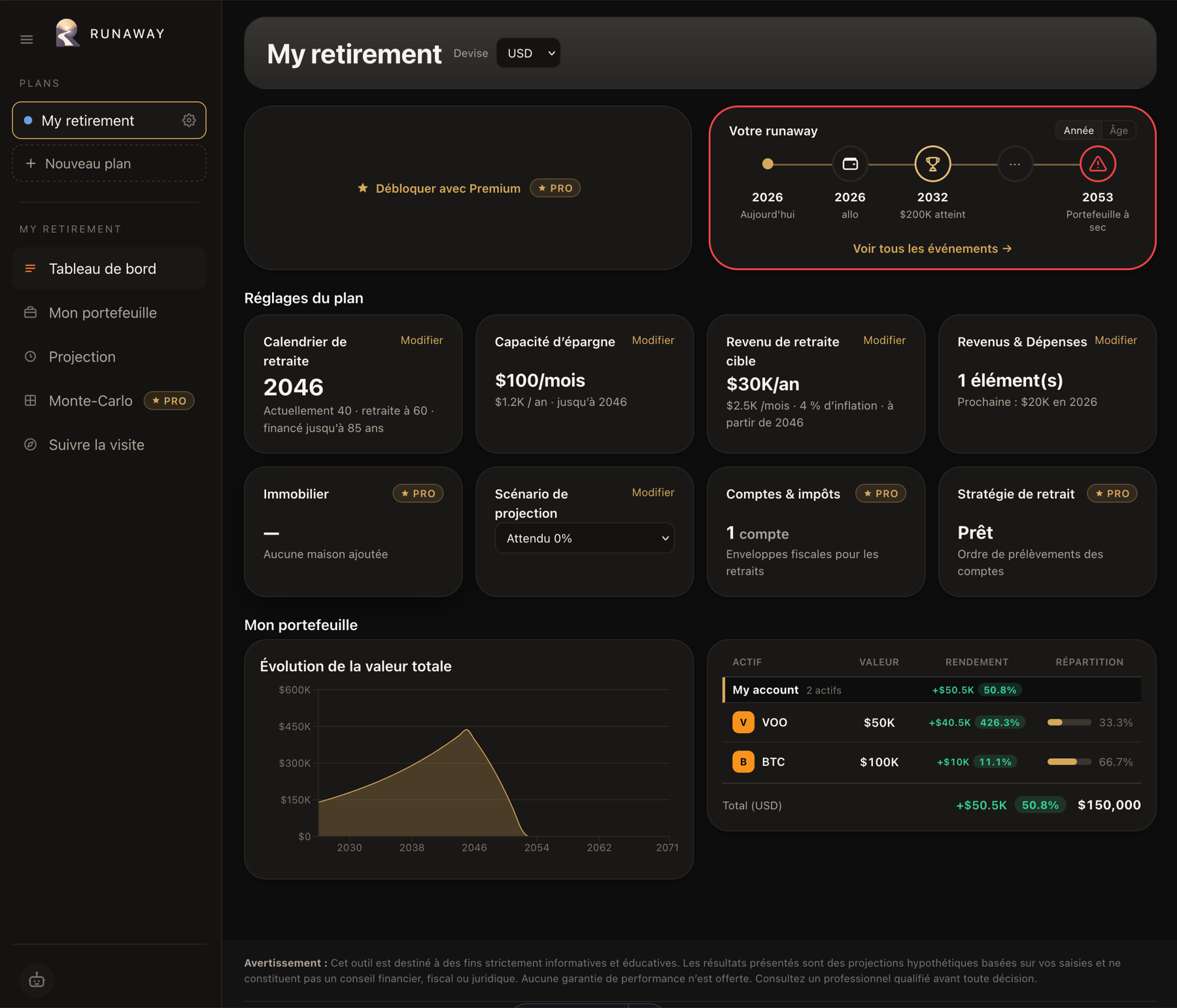Click the Projection clock icon
This screenshot has height=1008, width=1177.
coord(30,356)
